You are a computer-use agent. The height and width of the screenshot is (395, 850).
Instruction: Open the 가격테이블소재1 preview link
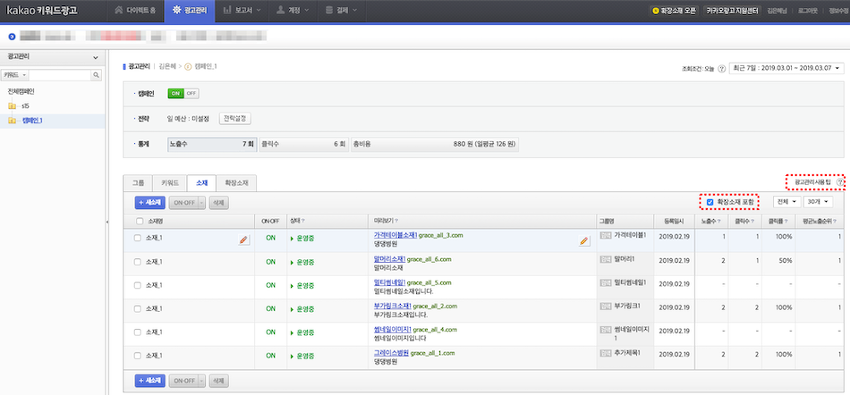(395, 236)
